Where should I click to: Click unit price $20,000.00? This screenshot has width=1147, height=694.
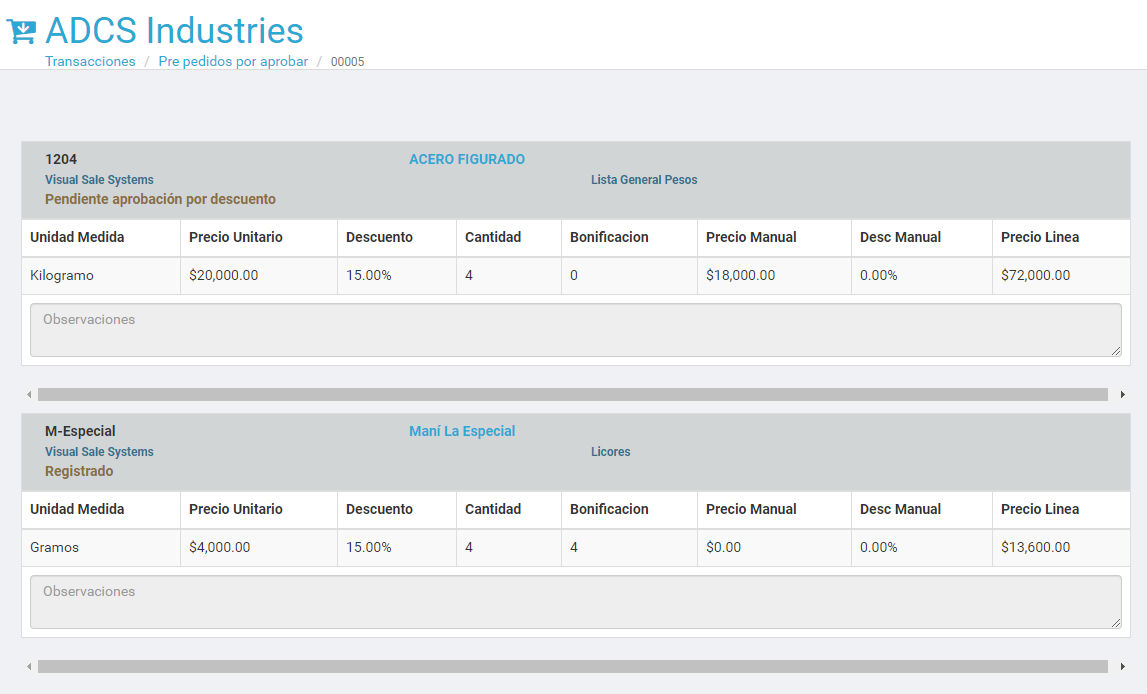[223, 276]
